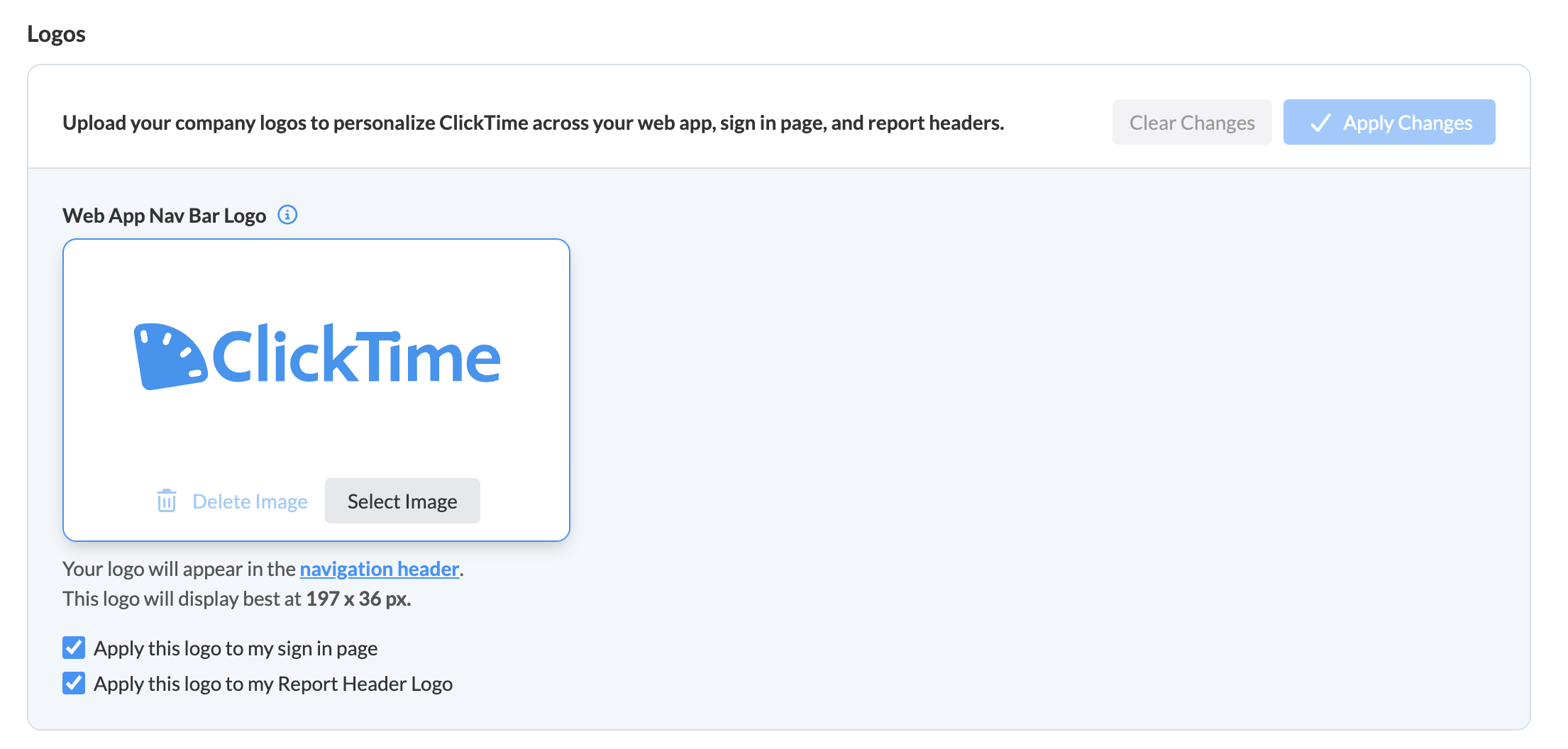
Task: Click the Apply Changes button
Action: tap(1389, 122)
